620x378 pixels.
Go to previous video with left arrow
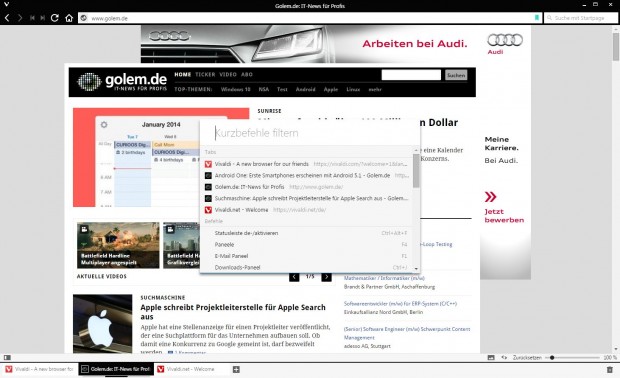pyautogui.click(x=294, y=277)
